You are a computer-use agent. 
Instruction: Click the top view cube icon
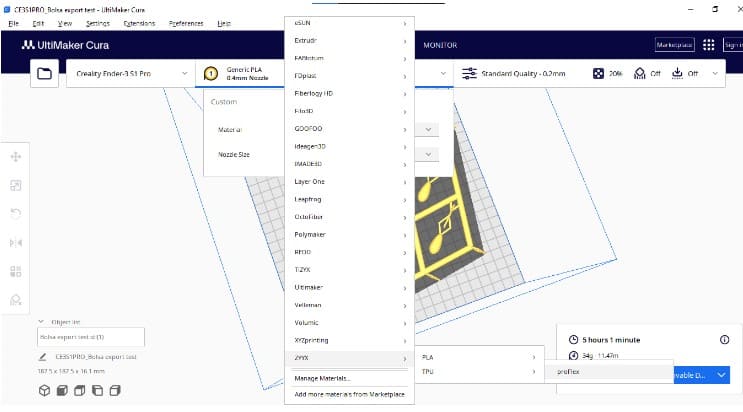coord(80,390)
